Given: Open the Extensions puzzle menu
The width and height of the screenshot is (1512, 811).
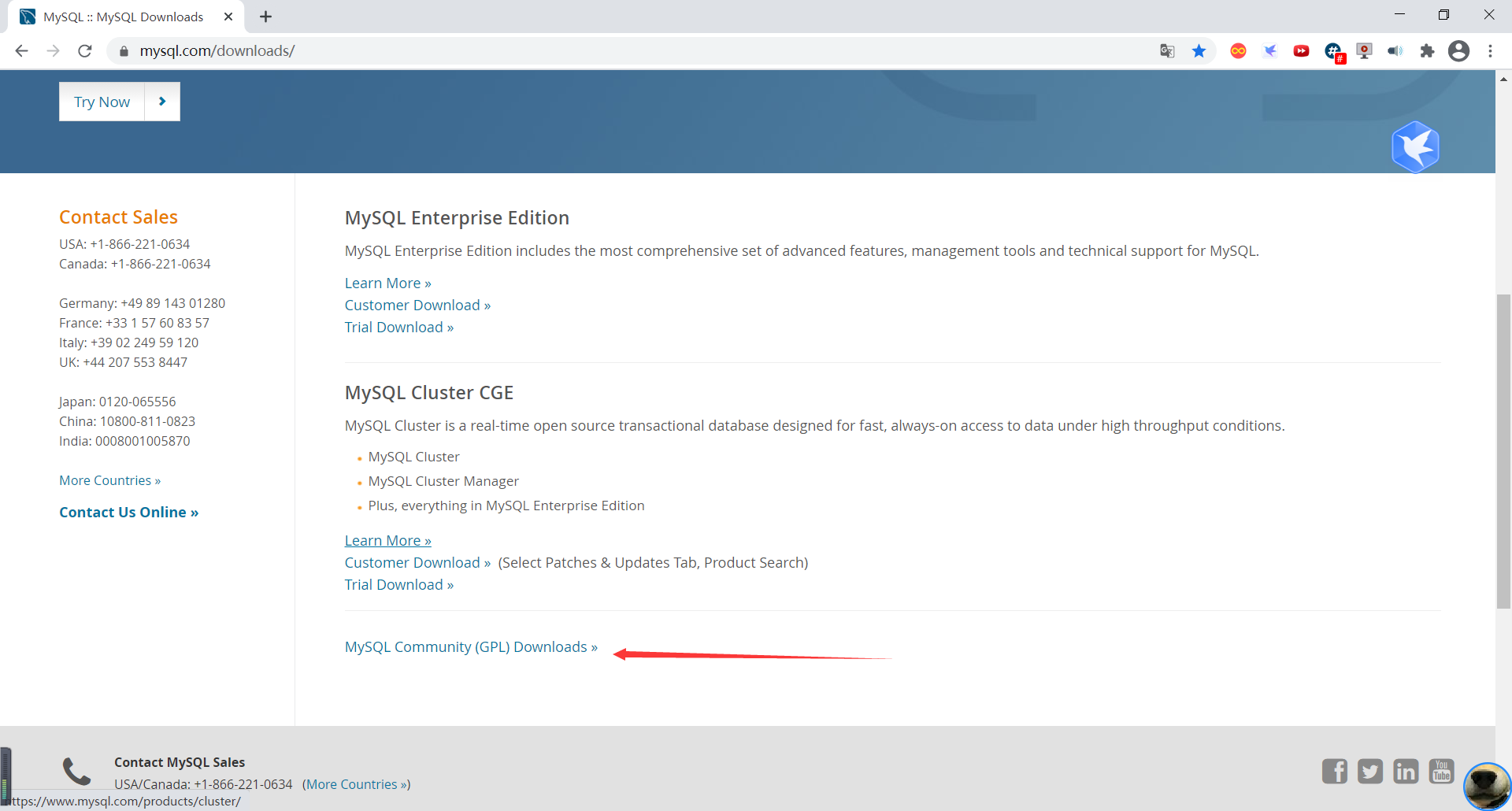Looking at the screenshot, I should click(1427, 51).
